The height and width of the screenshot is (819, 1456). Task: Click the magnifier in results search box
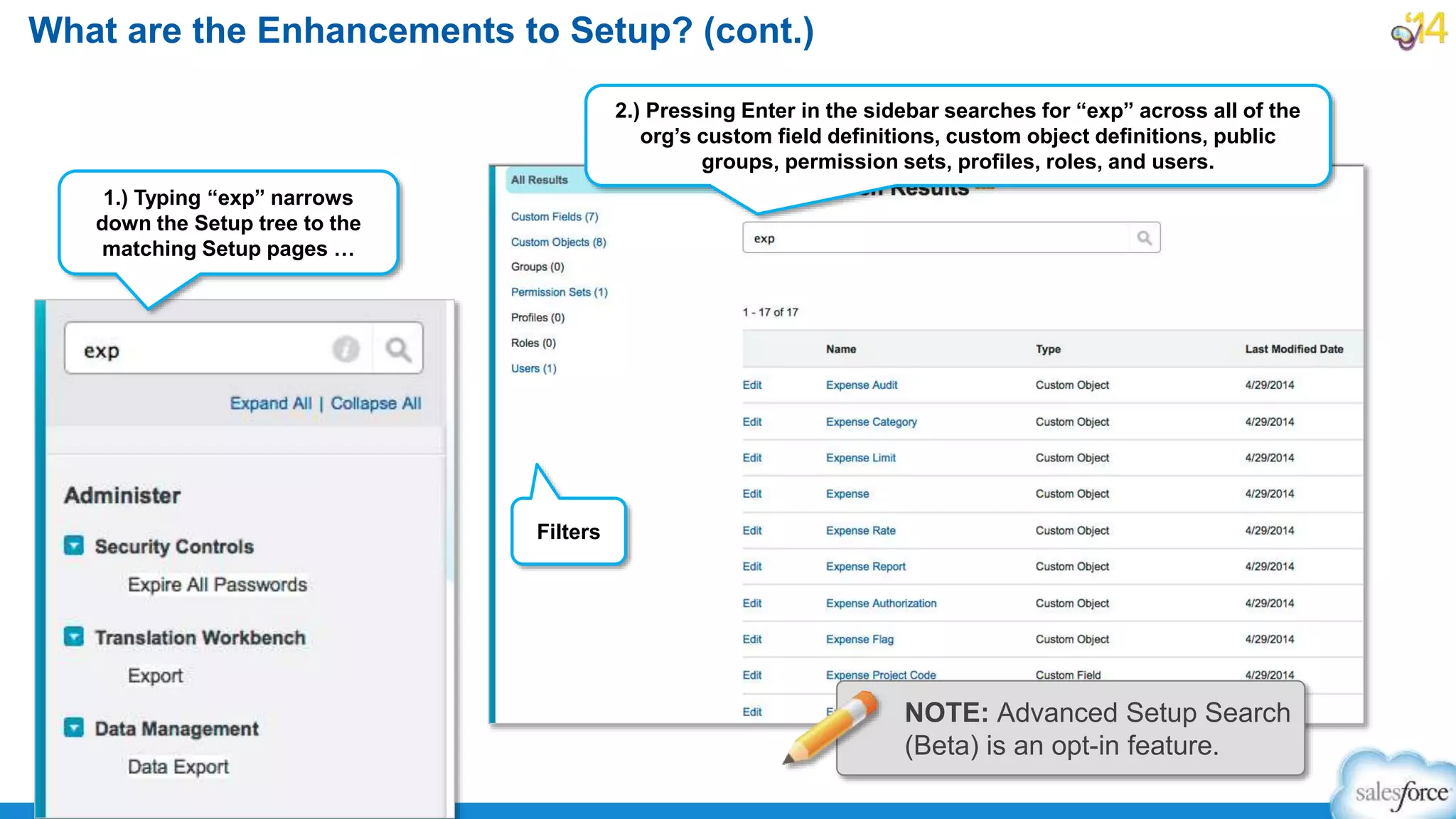pyautogui.click(x=1144, y=238)
